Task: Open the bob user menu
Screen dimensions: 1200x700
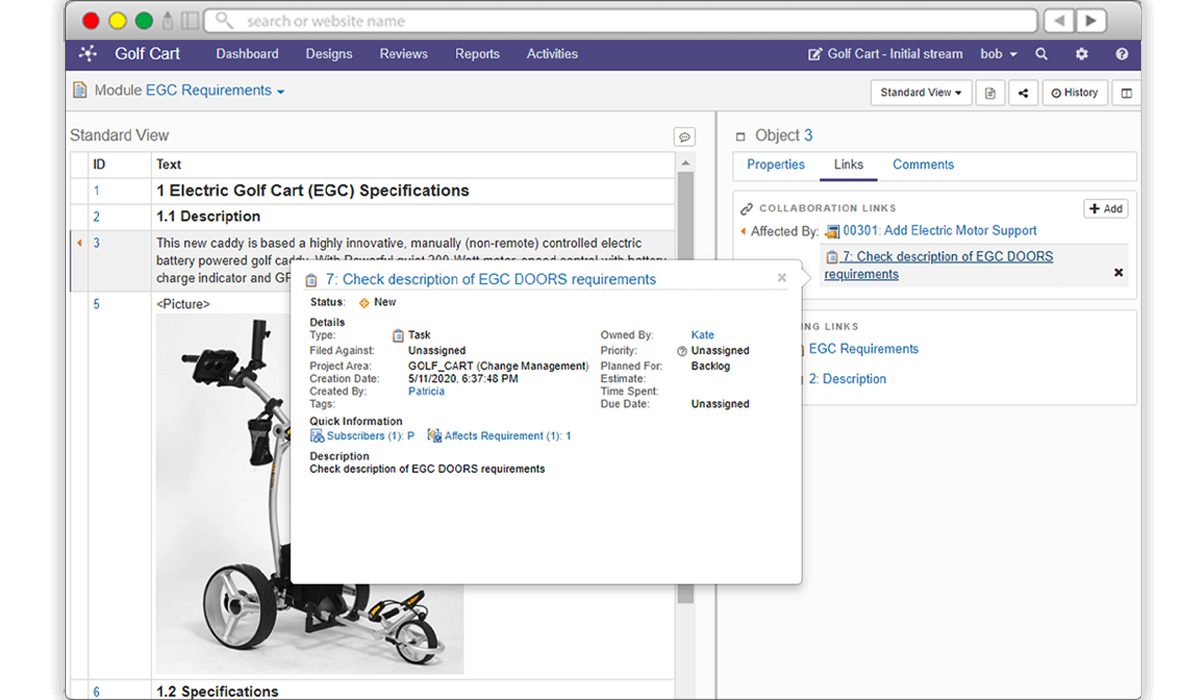Action: [x=998, y=54]
